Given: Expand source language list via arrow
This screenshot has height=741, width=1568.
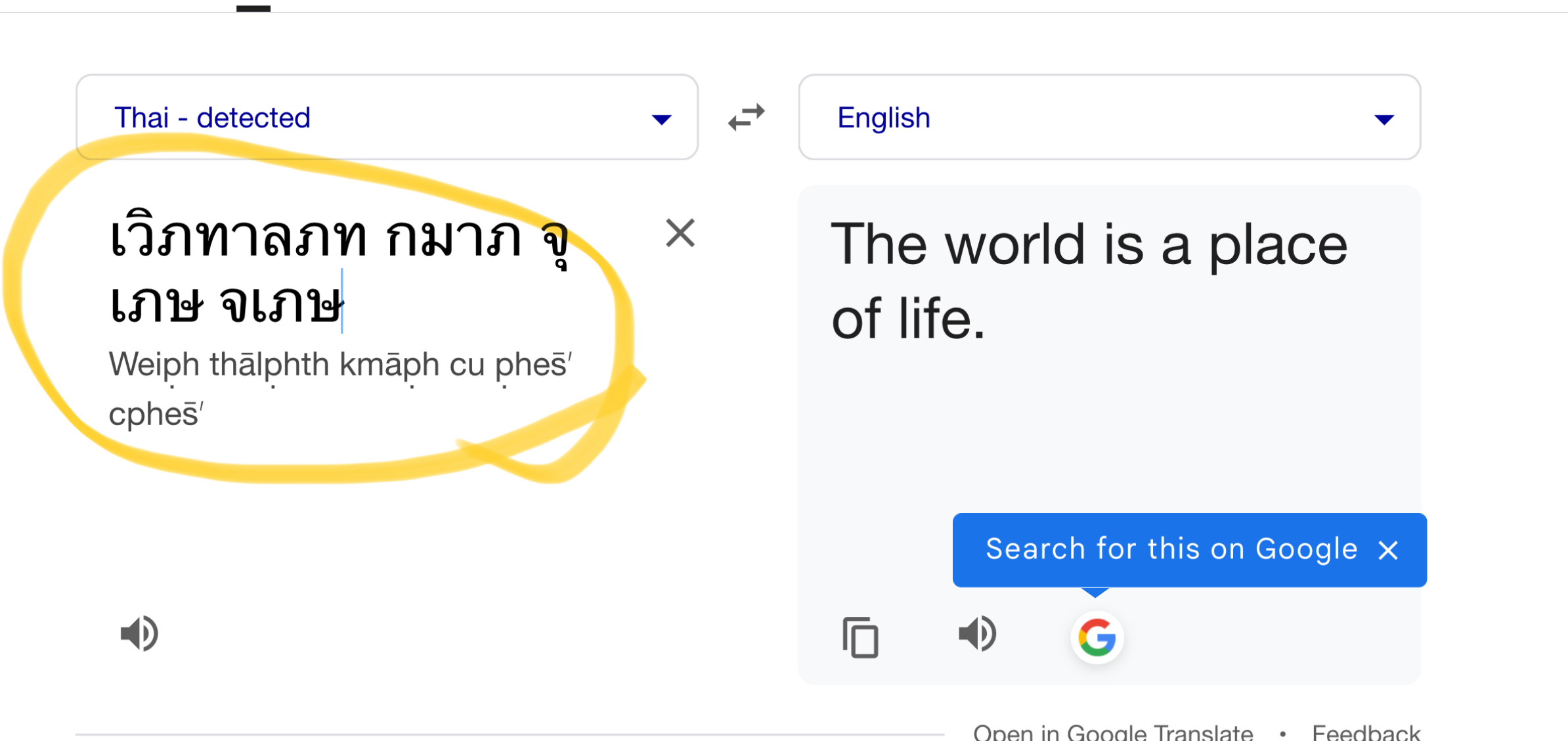Looking at the screenshot, I should pyautogui.click(x=661, y=120).
